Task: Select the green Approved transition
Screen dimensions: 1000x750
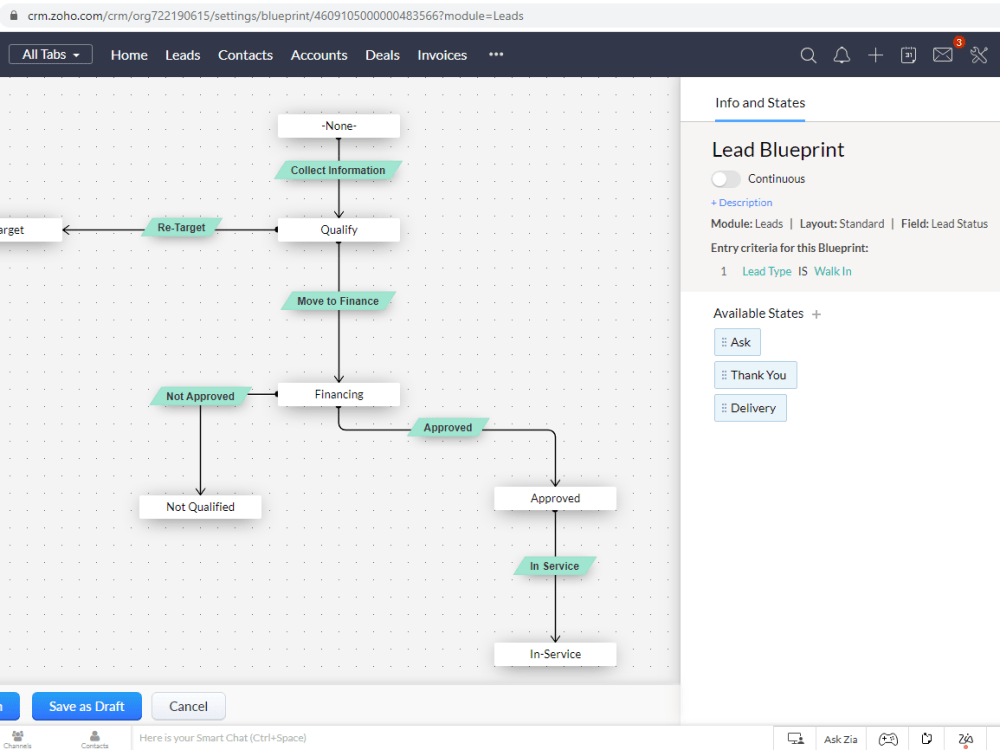Action: coord(448,427)
